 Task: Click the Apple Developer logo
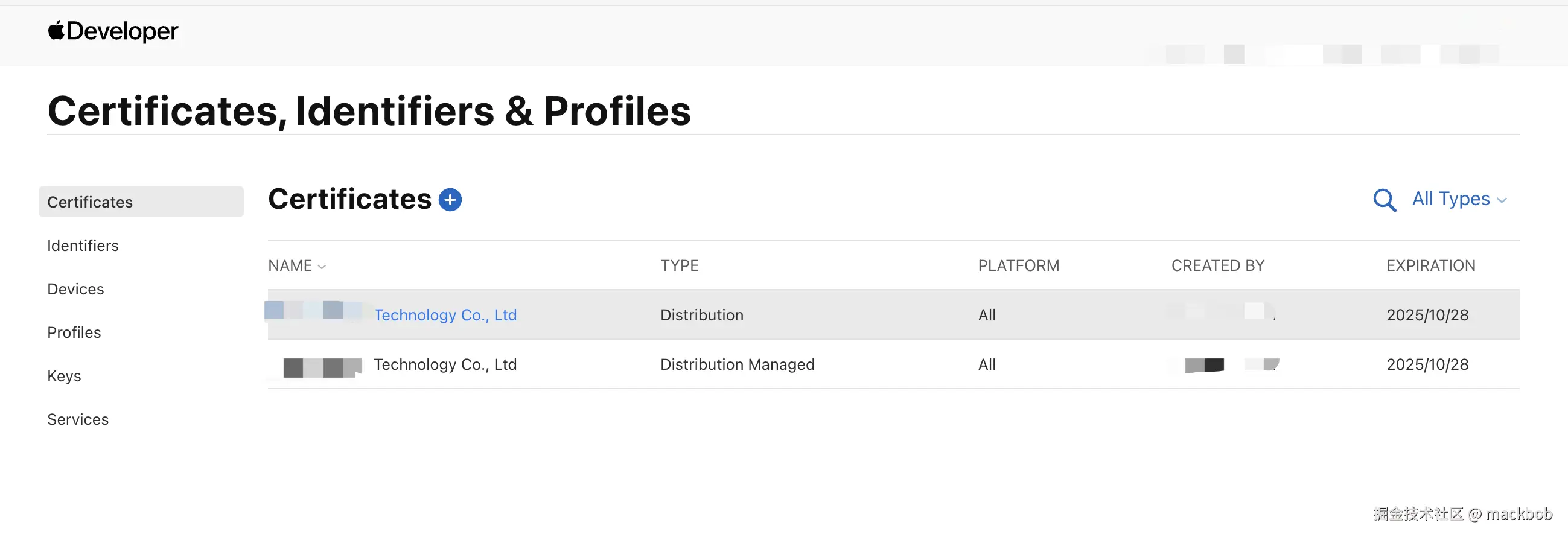[113, 31]
